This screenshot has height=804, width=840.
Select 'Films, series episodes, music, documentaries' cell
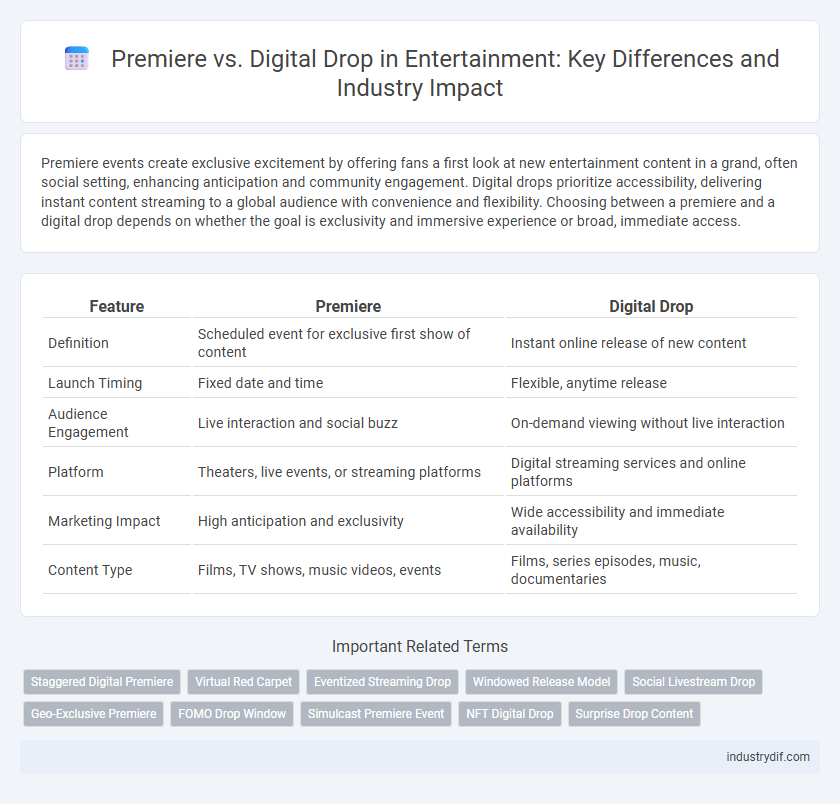(651, 570)
